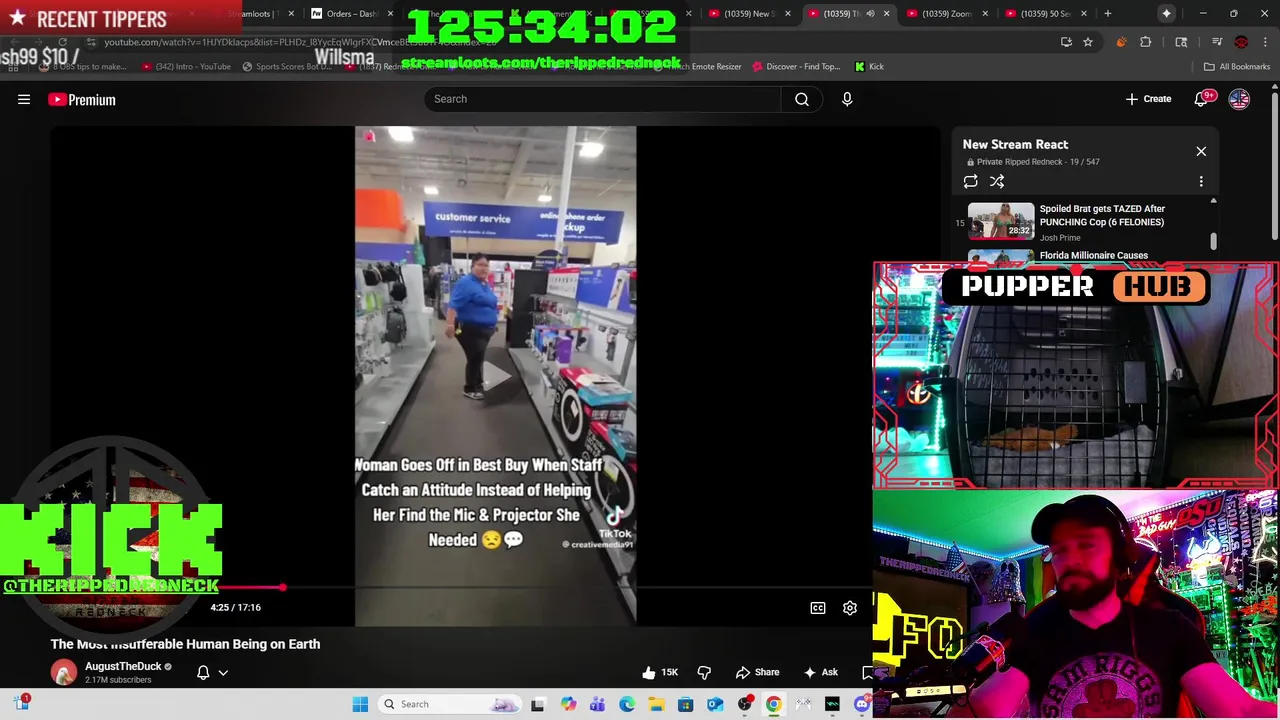Open the '(342) Intro - YouTube' bookmark
The height and width of the screenshot is (720, 1280).
(186, 67)
